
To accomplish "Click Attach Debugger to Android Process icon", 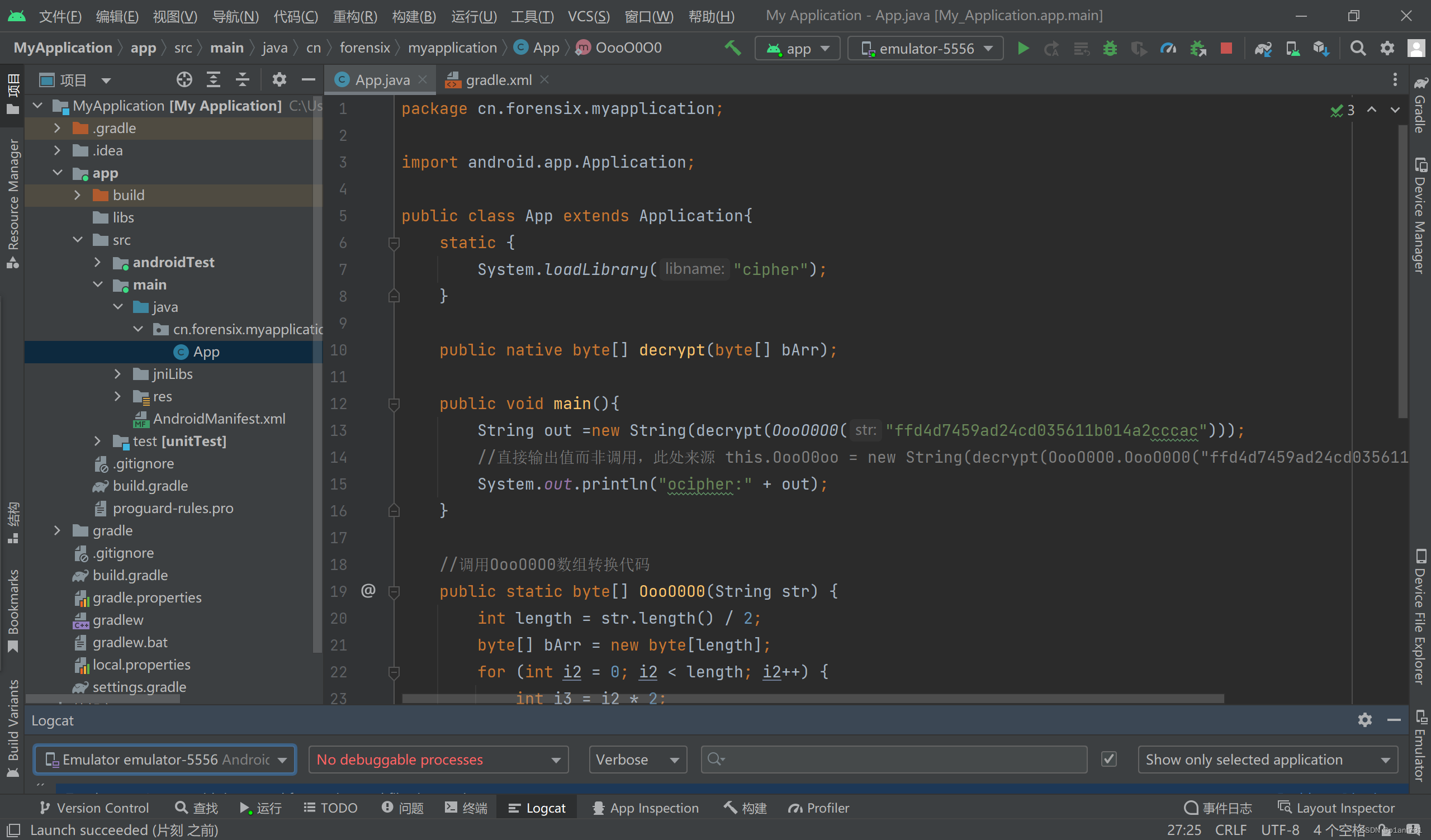I will pyautogui.click(x=1198, y=48).
